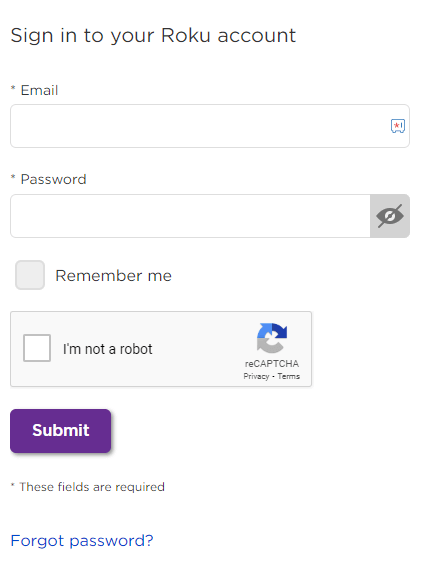The width and height of the screenshot is (434, 576).
Task: Click the Remember me label text
Action: tap(114, 276)
